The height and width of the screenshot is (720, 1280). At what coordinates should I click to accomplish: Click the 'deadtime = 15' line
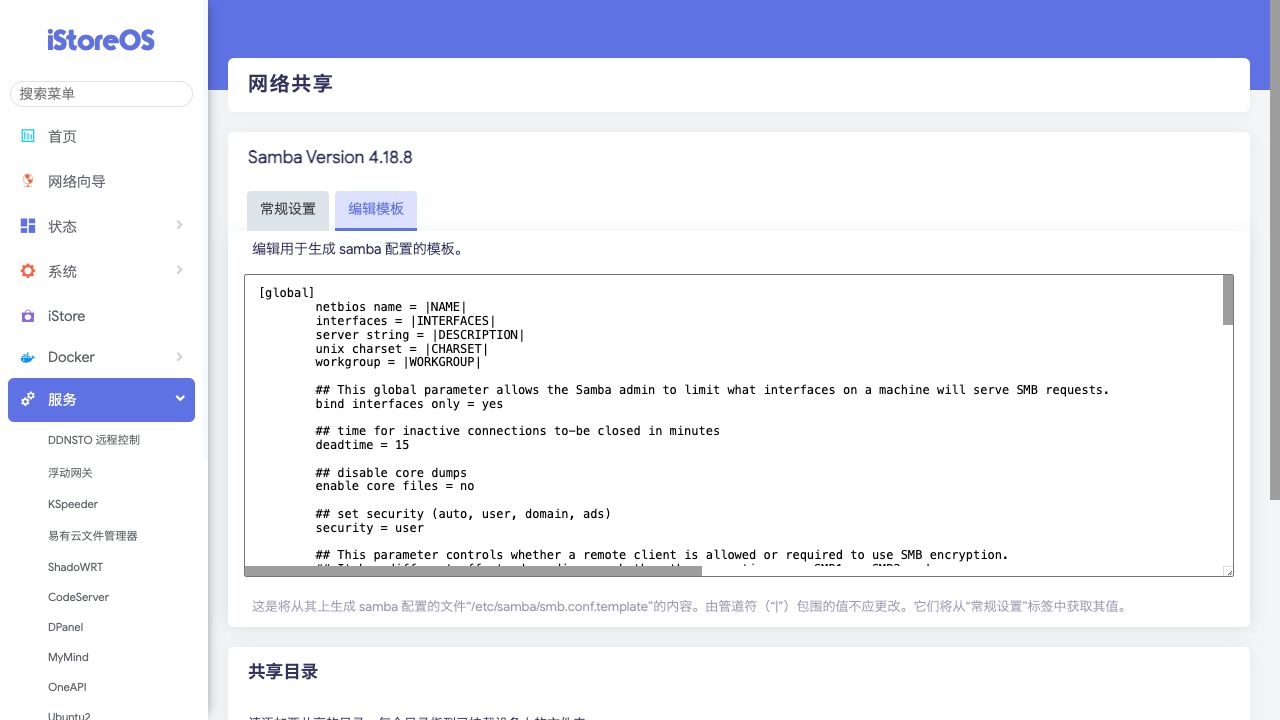(362, 445)
